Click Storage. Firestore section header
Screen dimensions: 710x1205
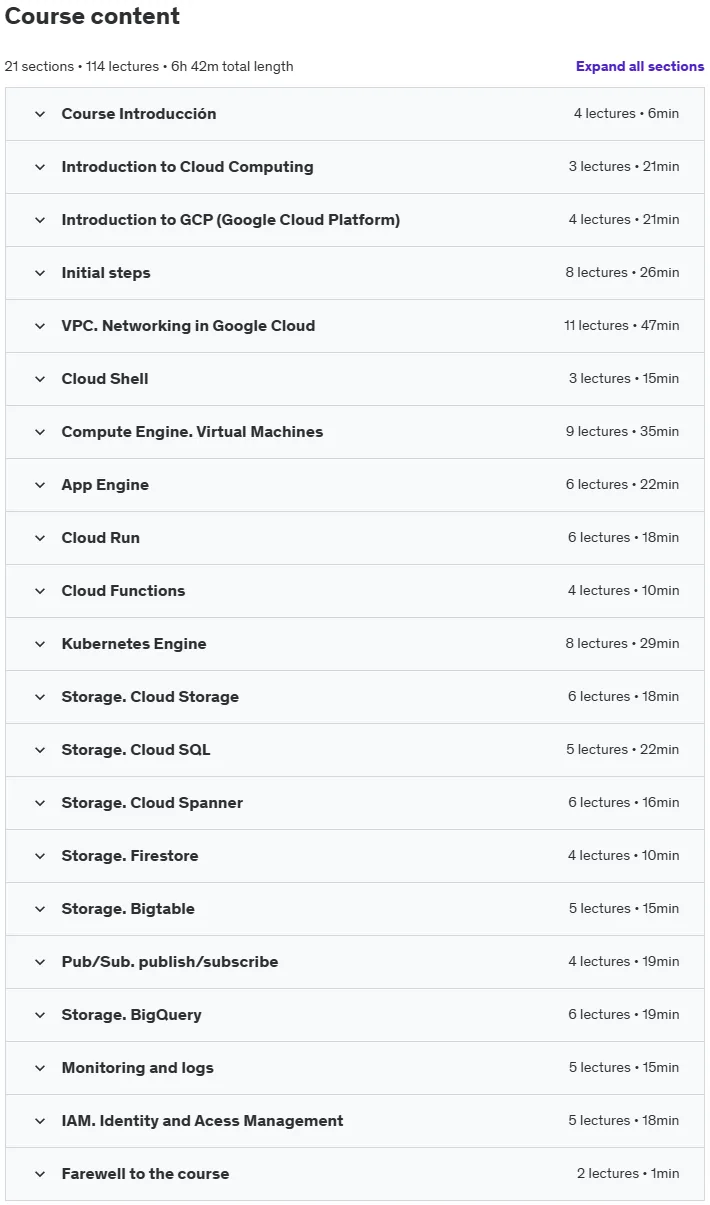coord(355,856)
